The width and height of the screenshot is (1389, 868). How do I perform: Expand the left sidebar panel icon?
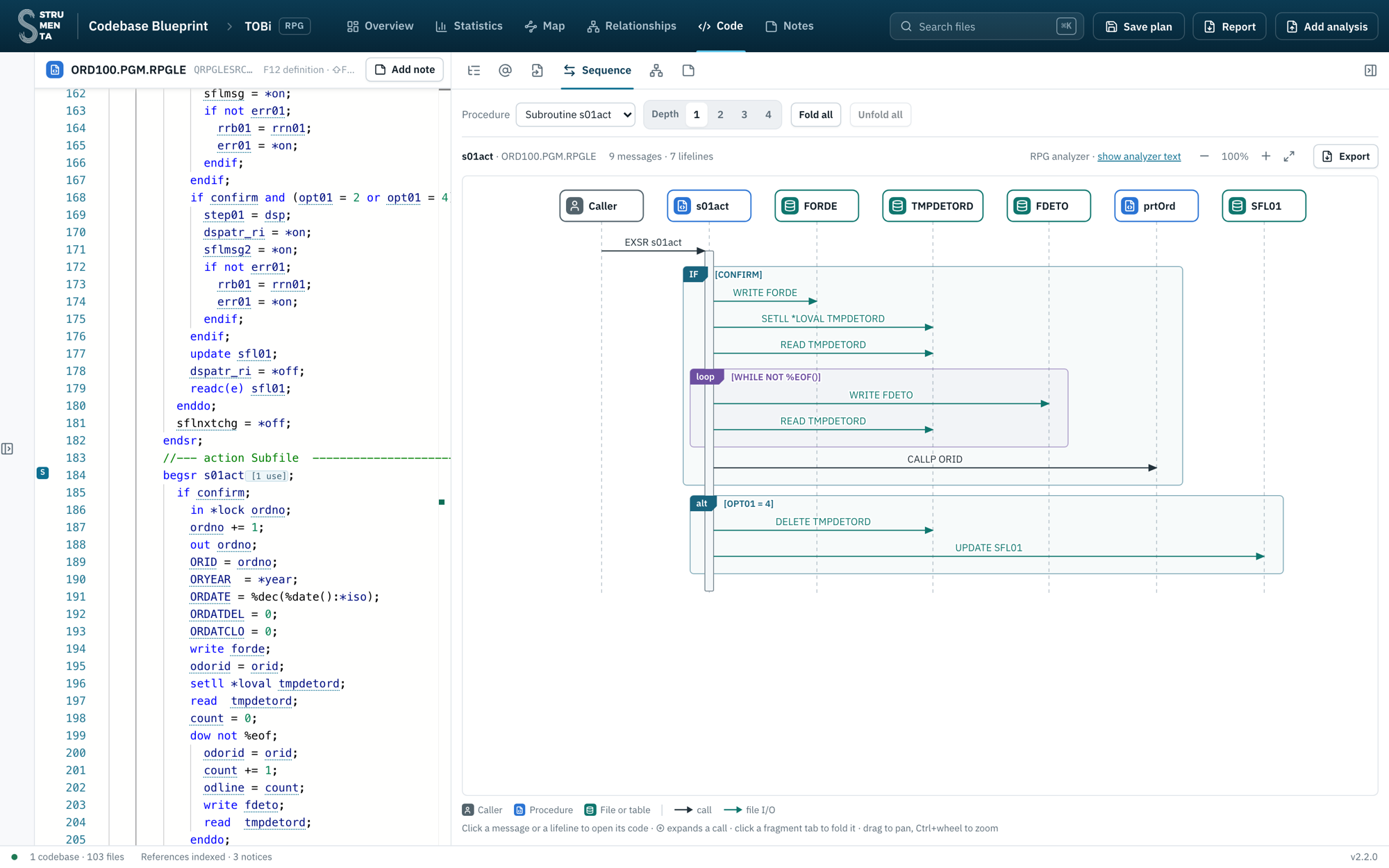tap(7, 449)
